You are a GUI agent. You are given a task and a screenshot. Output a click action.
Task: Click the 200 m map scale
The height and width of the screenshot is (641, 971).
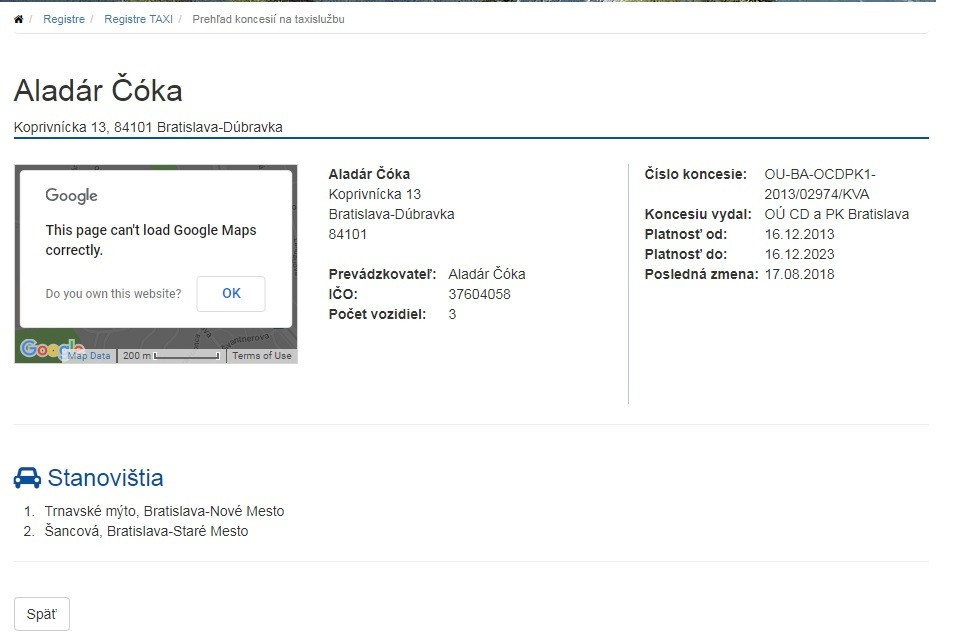coord(170,356)
